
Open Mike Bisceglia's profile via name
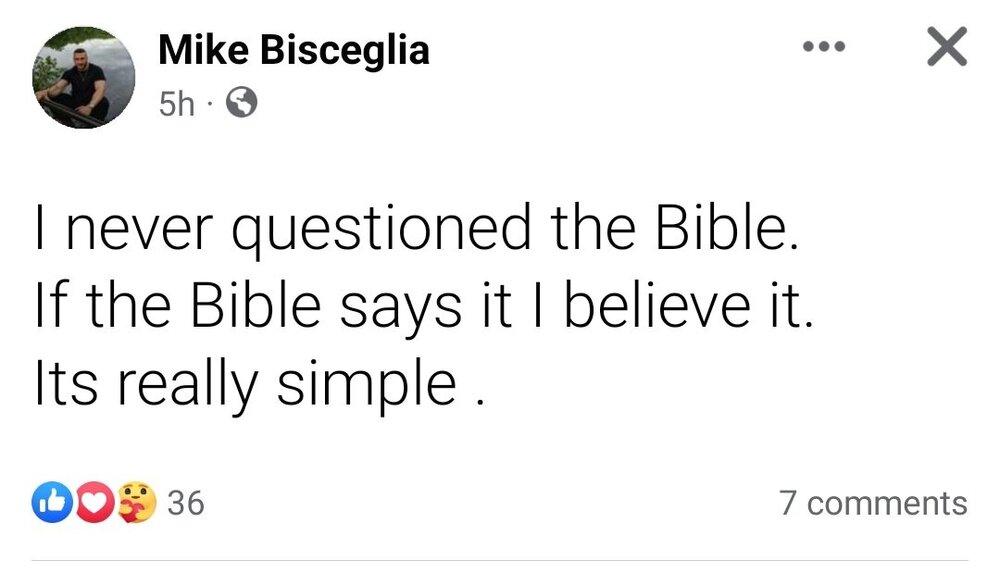click(x=294, y=49)
